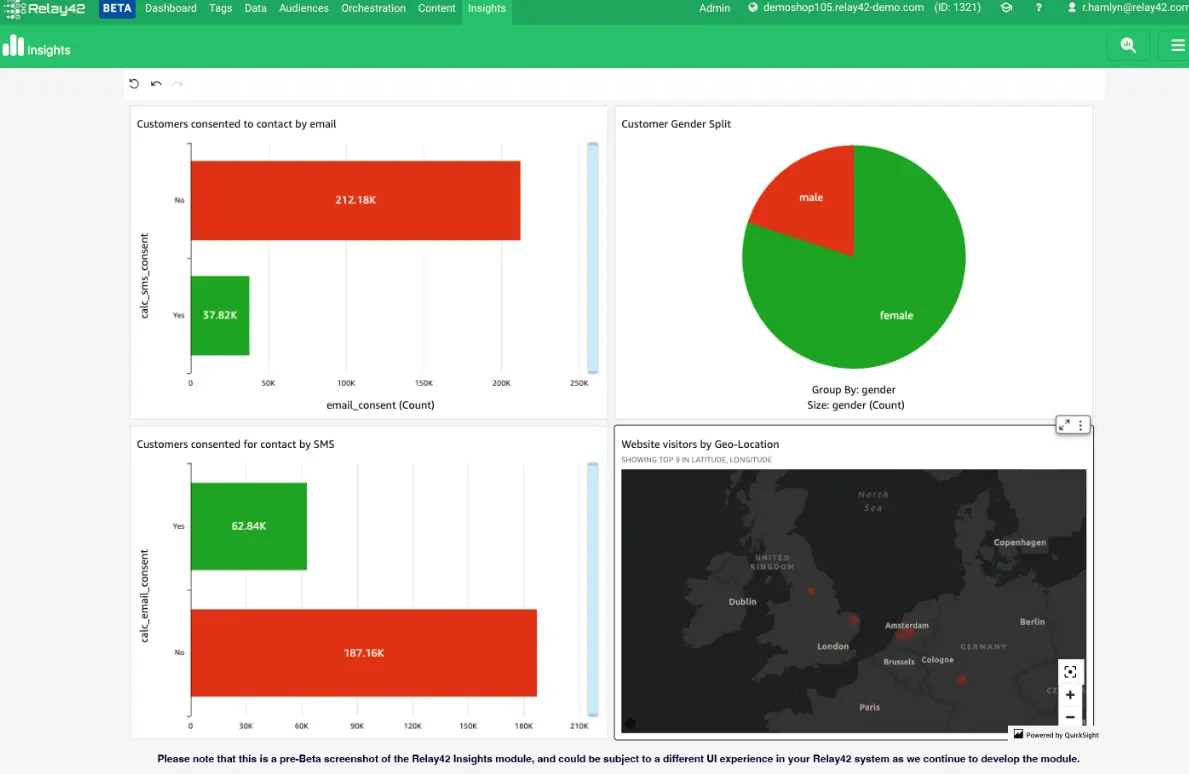
Task: Switch to the Dashboard tab
Action: coord(171,8)
